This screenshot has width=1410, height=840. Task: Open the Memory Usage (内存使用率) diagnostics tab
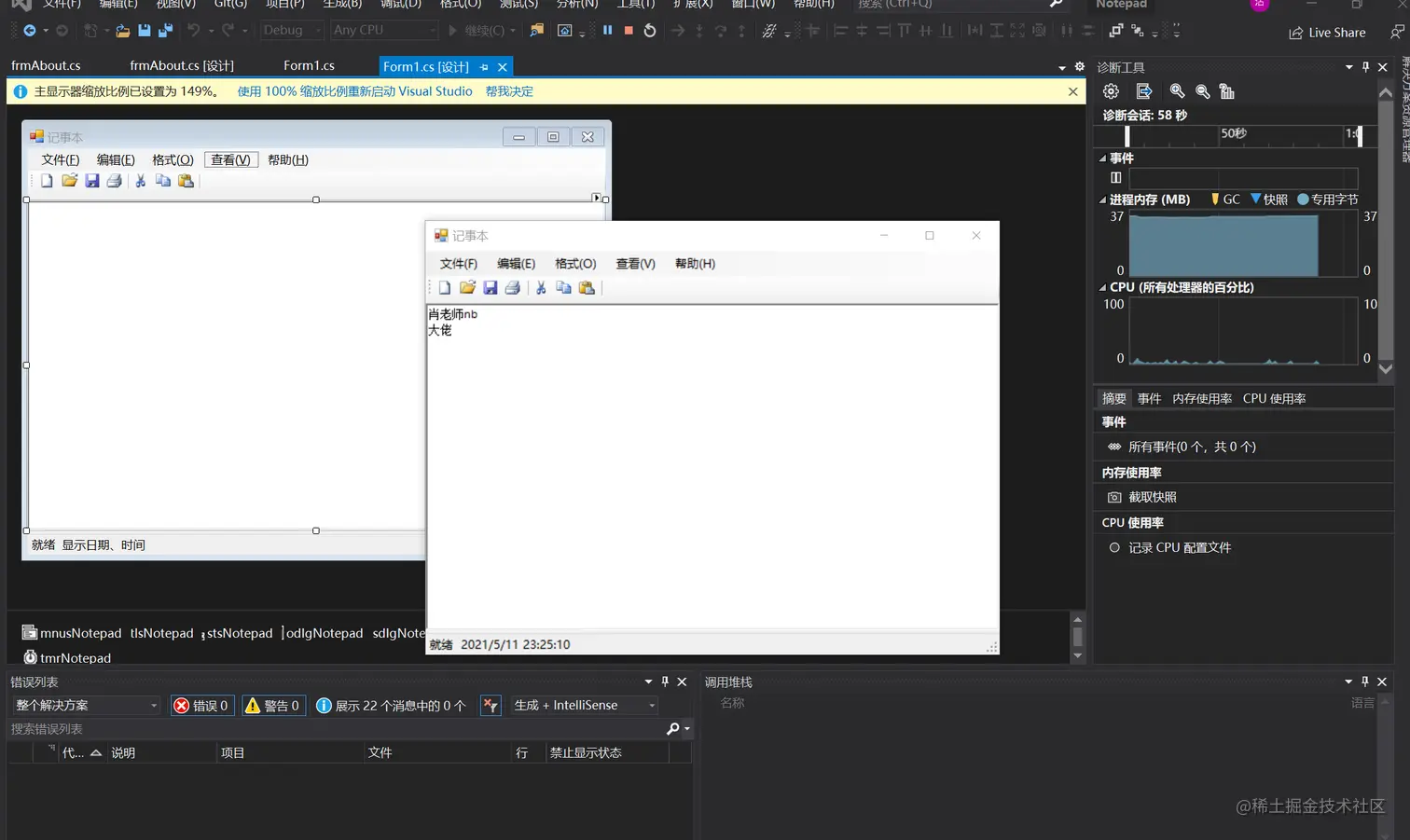(1202, 399)
